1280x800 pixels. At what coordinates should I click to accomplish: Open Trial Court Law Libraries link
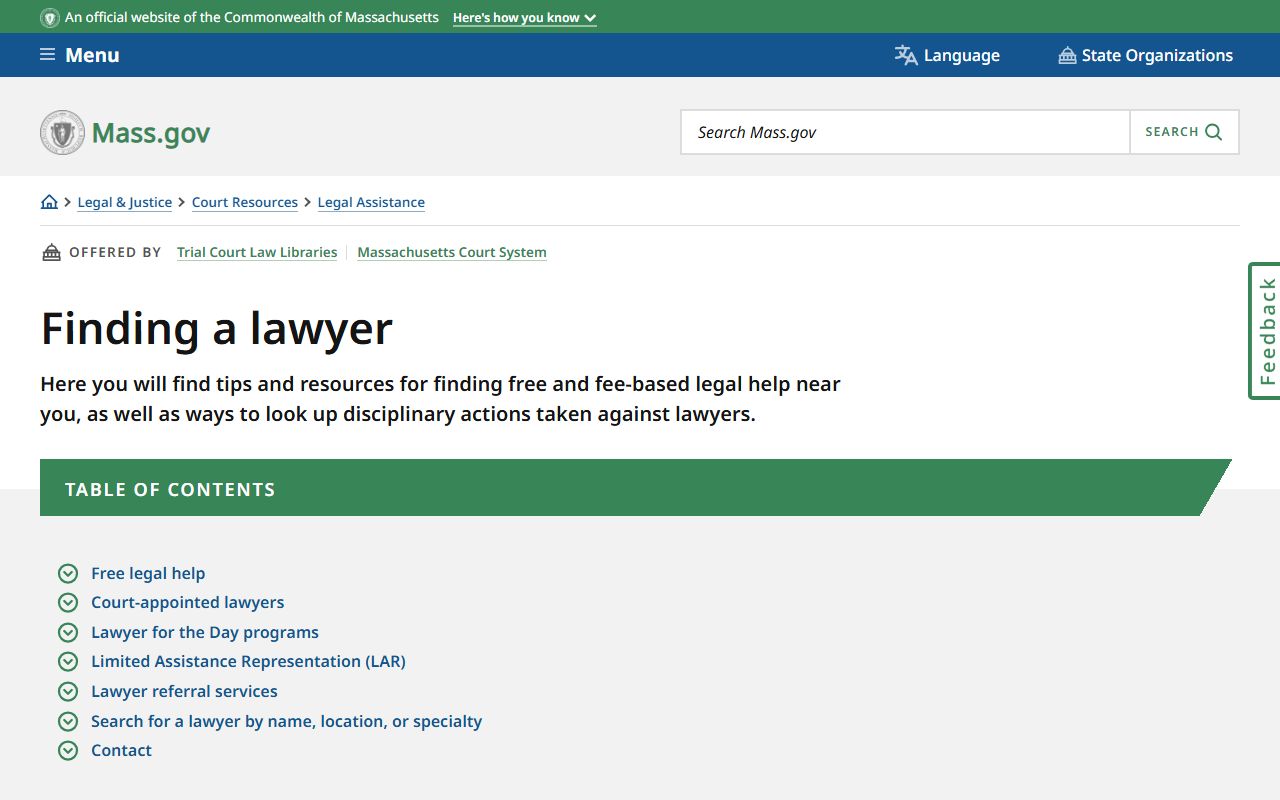(x=257, y=252)
